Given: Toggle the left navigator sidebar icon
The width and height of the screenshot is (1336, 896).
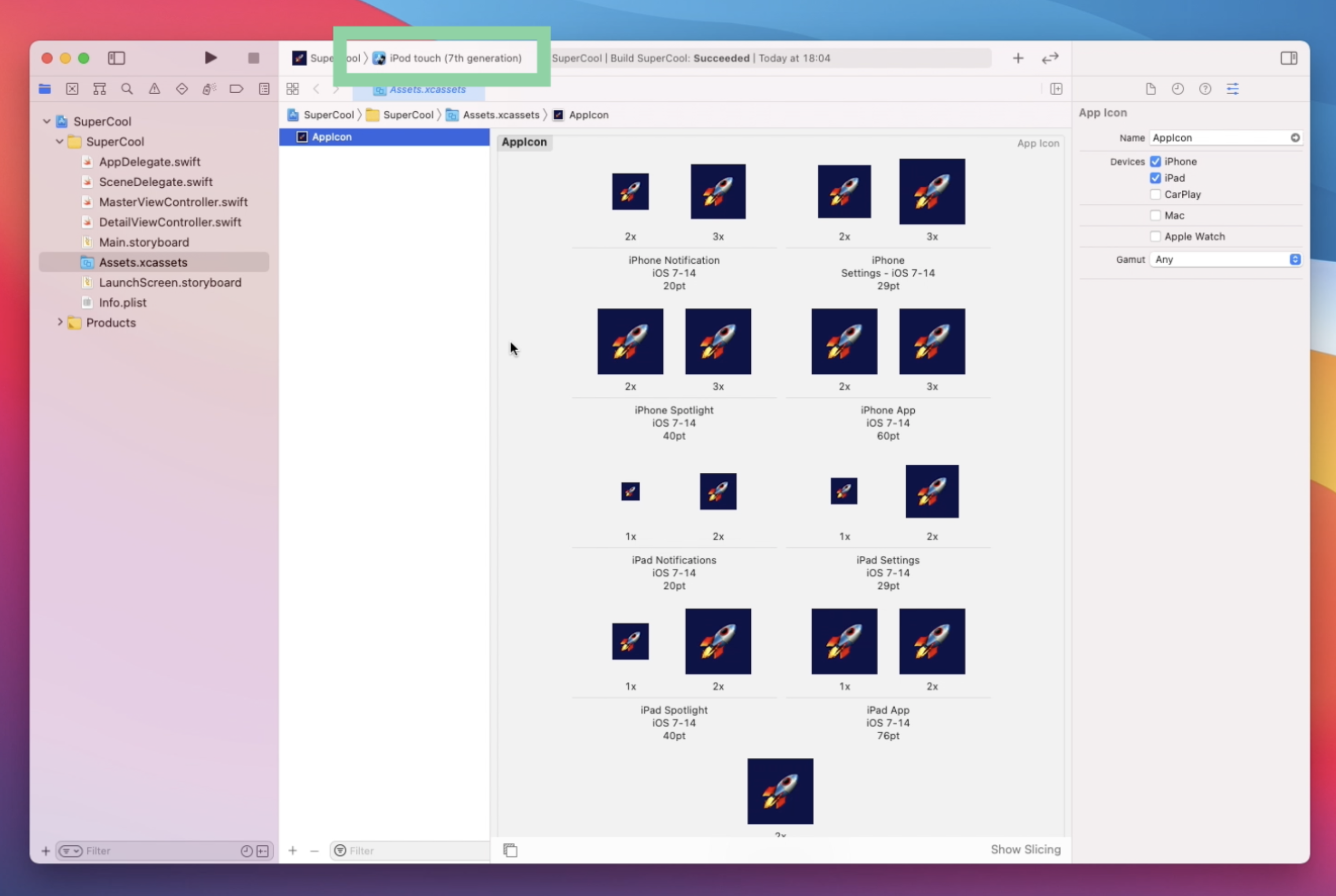Looking at the screenshot, I should (x=116, y=58).
